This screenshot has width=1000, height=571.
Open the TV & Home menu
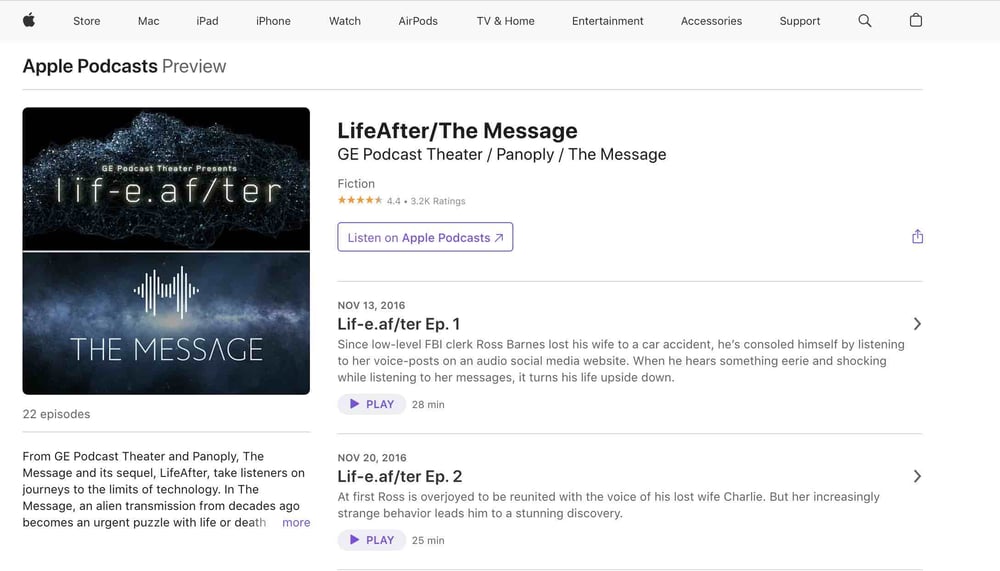click(x=506, y=21)
